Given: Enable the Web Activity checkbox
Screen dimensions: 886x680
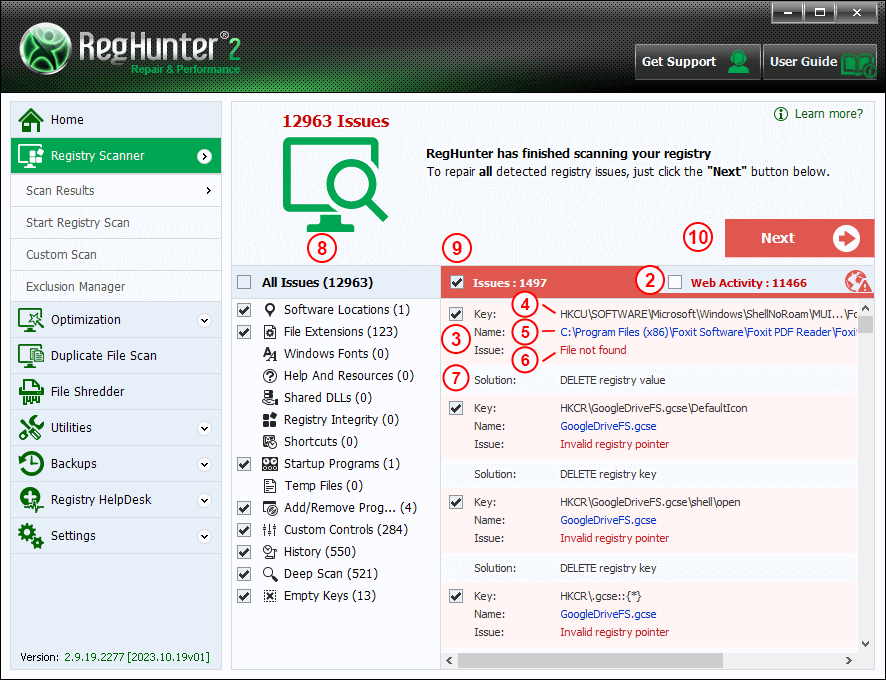Looking at the screenshot, I should coord(675,282).
